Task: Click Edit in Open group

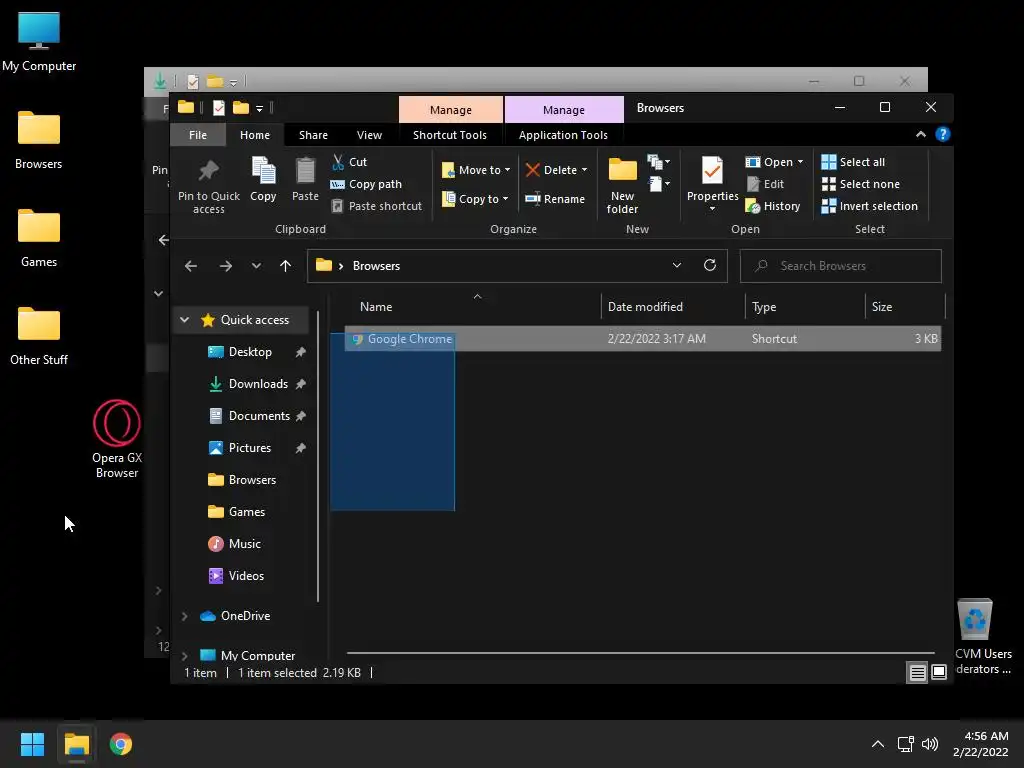Action: coord(765,184)
